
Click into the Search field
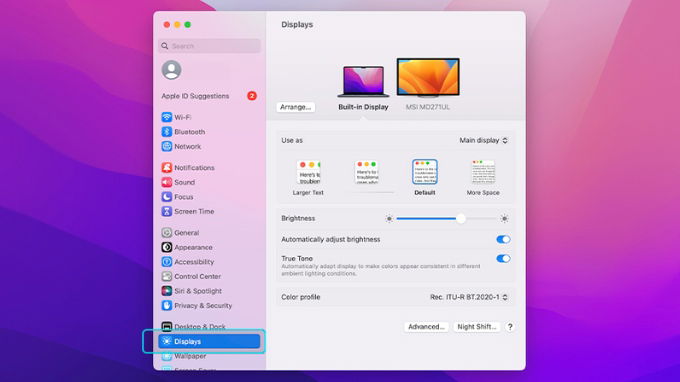point(209,46)
